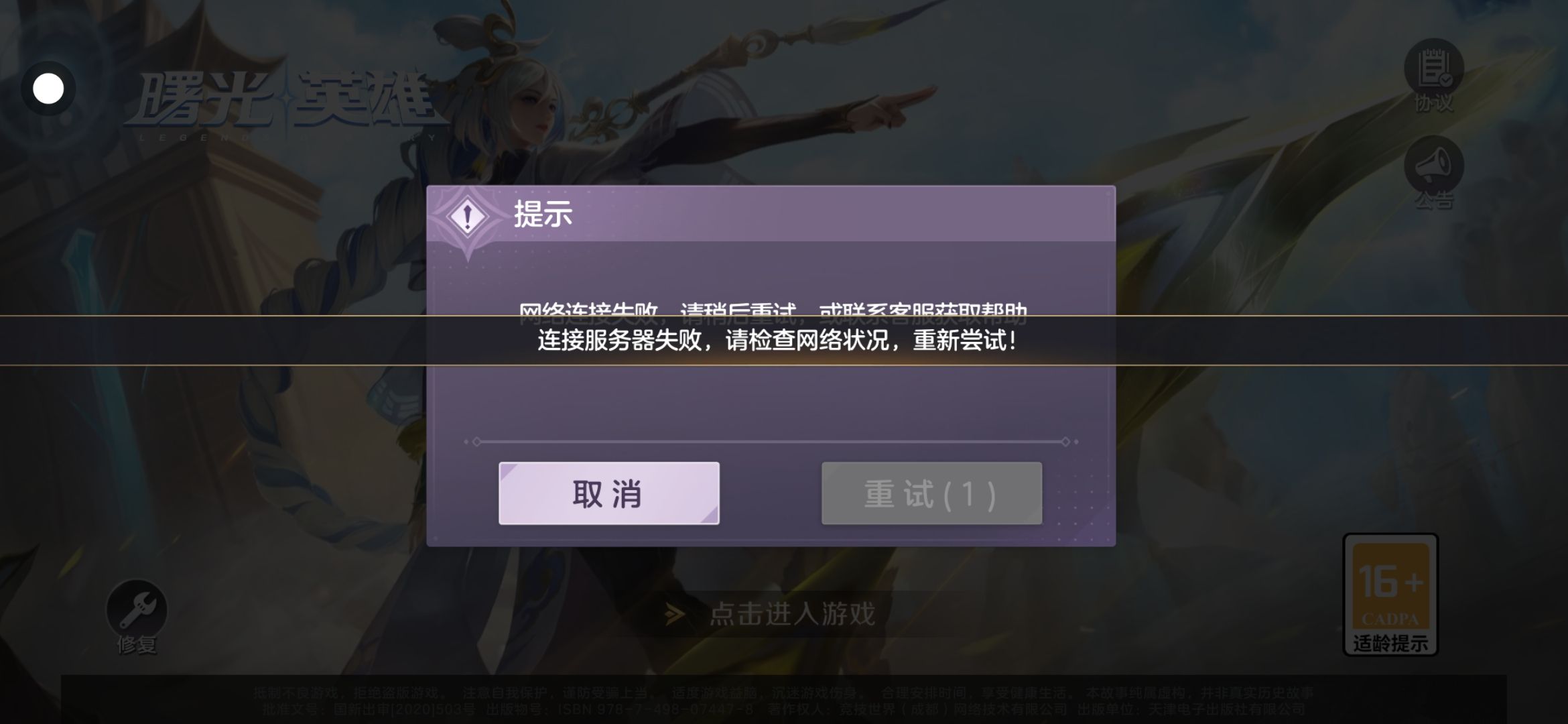Open the 16+ CADPA age rating badge
Screen dimensions: 1568x724
pos(1390,594)
